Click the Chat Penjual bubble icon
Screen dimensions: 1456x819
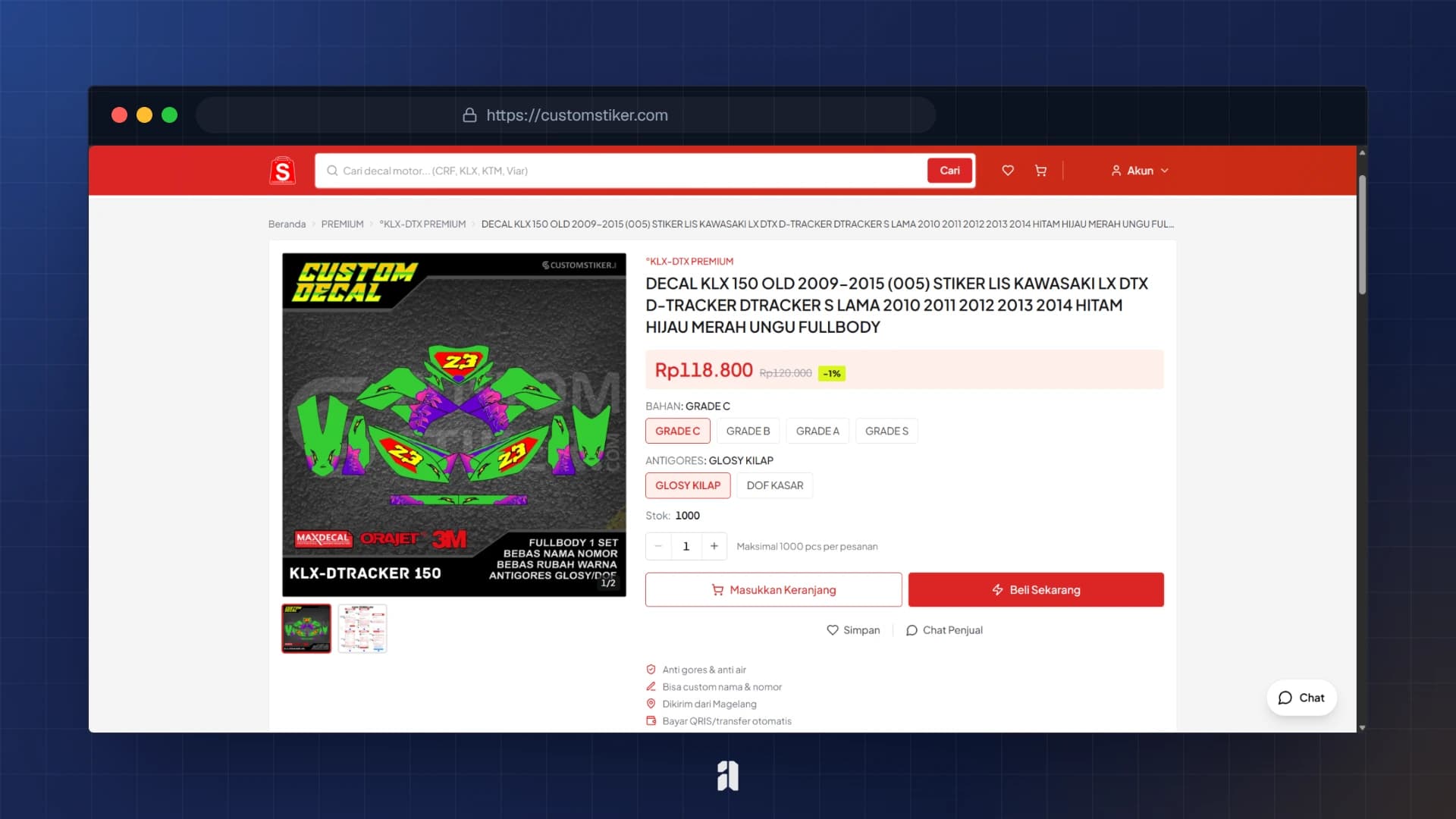(912, 630)
